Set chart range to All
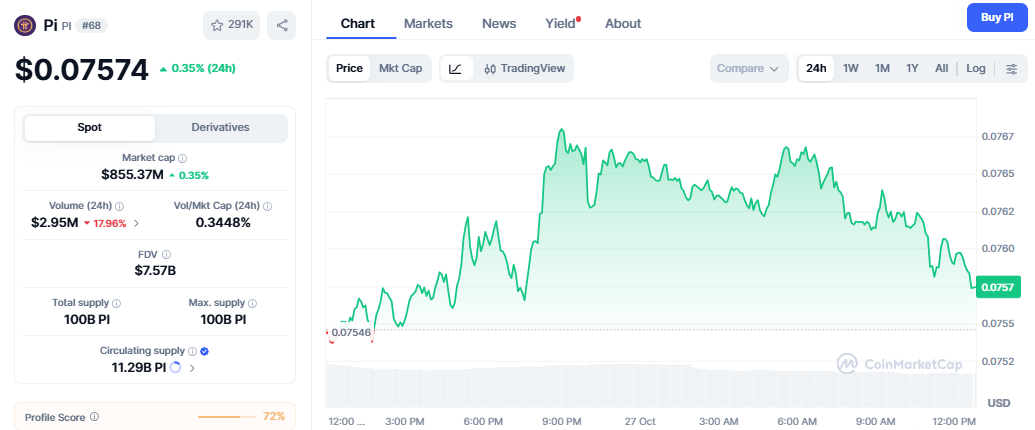 (x=942, y=69)
